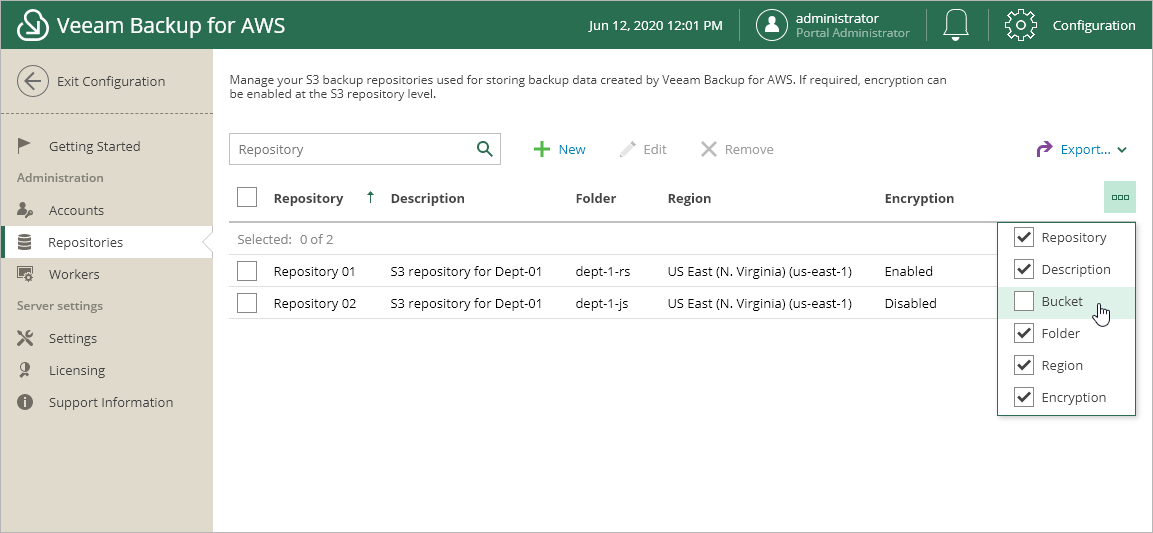Click the Settings wrench icon
Viewport: 1153px width, 533px height.
click(x=24, y=338)
